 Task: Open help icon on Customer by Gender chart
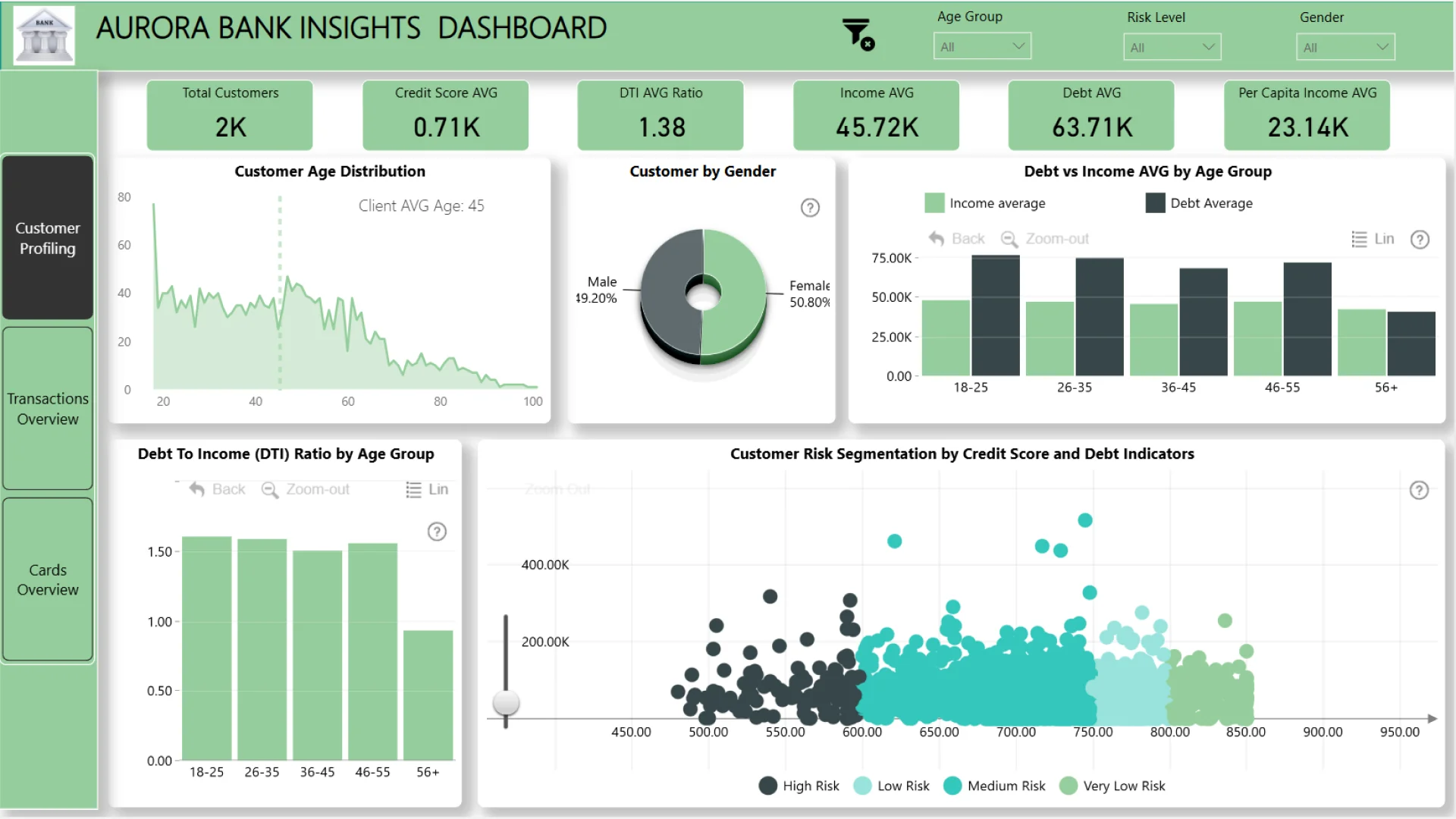[810, 208]
